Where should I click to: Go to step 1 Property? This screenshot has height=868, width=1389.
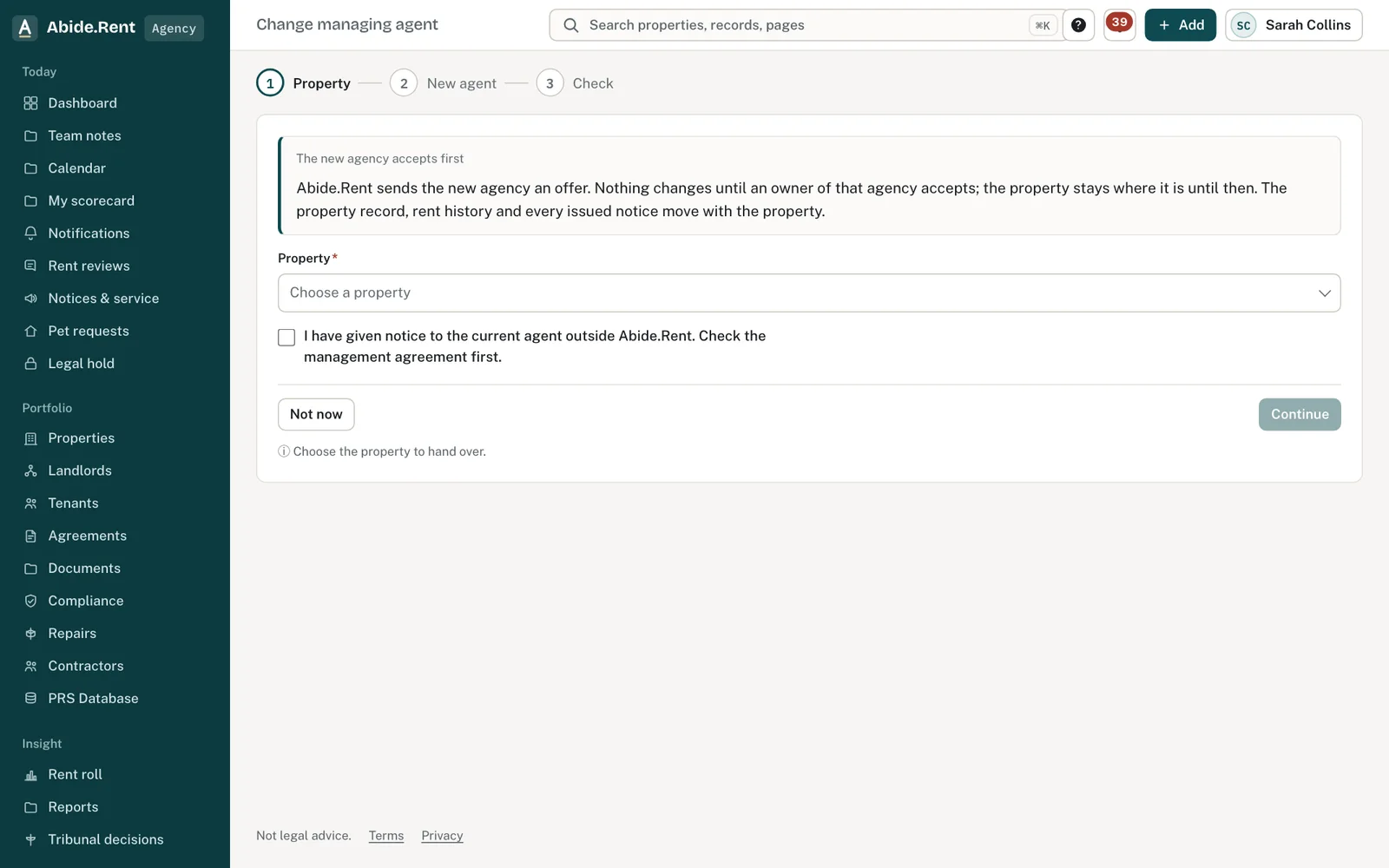click(x=304, y=83)
